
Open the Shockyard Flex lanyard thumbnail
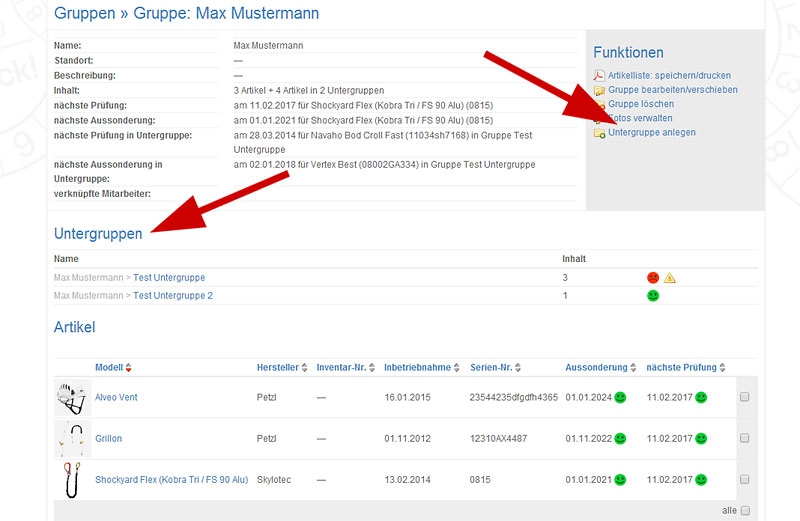click(71, 480)
